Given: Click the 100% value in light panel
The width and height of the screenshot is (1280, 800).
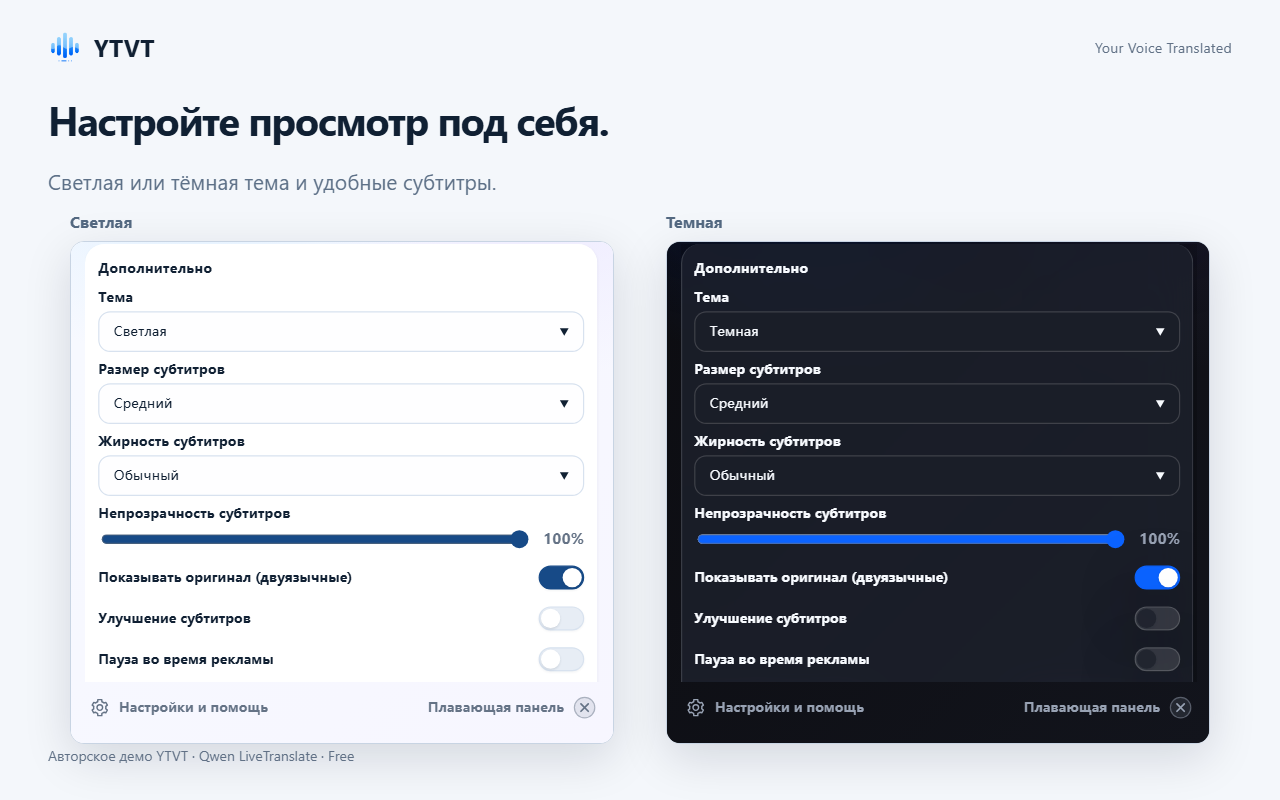Looking at the screenshot, I should tap(564, 539).
